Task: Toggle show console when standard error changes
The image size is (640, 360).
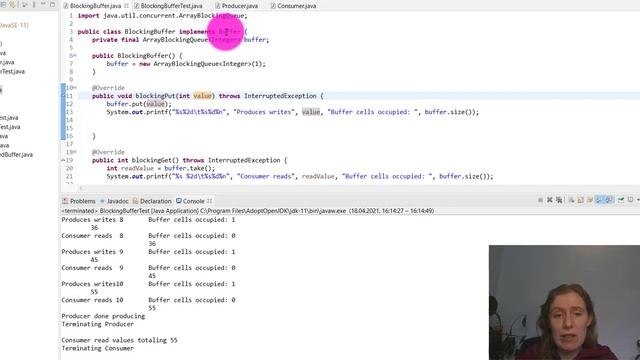Action: pyautogui.click(x=609, y=200)
